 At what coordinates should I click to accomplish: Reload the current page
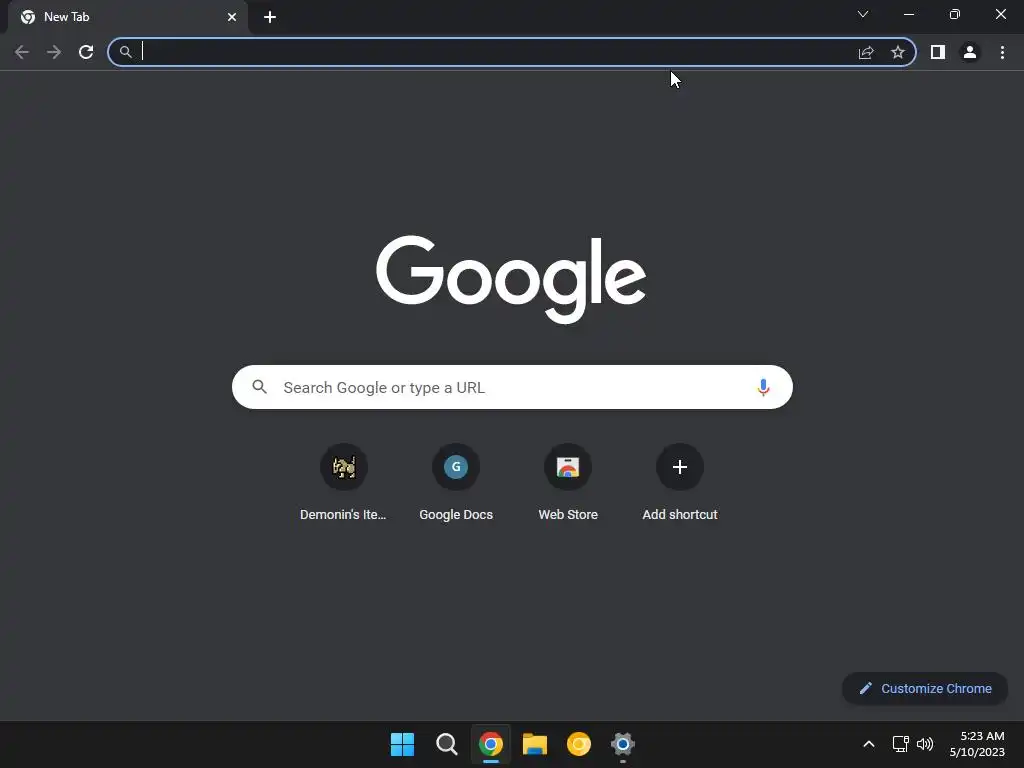tap(86, 52)
